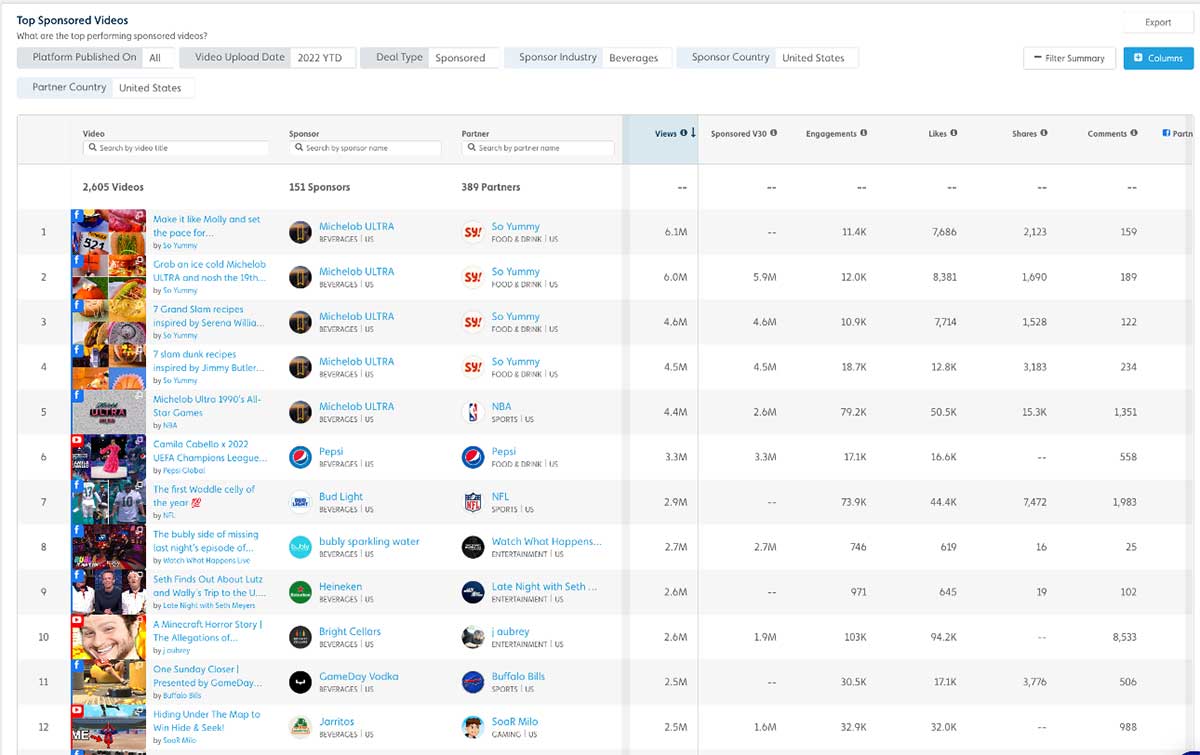Click the Michelob ULTRA logo in row 1

point(300,232)
